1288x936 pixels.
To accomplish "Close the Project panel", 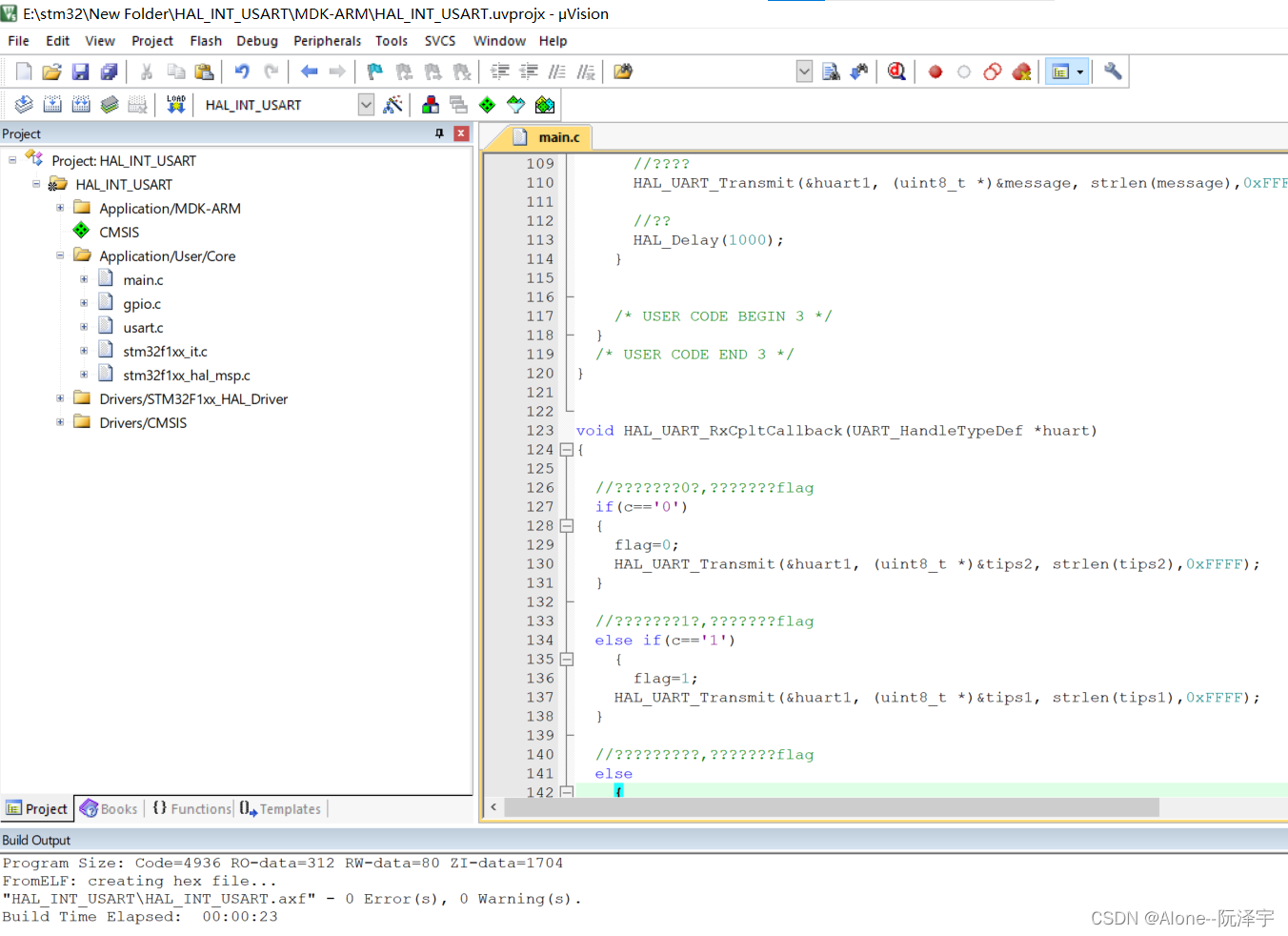I will coord(461,133).
